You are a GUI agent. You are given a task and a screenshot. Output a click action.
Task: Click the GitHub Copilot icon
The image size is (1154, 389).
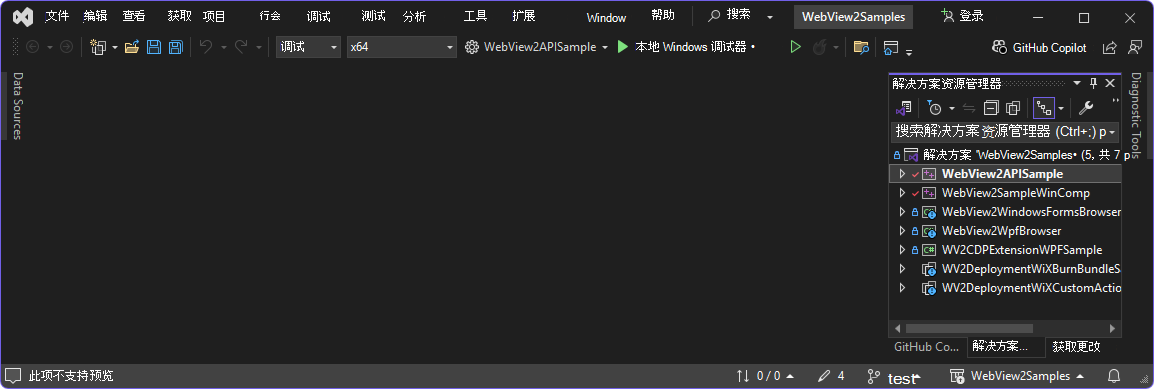coord(999,47)
